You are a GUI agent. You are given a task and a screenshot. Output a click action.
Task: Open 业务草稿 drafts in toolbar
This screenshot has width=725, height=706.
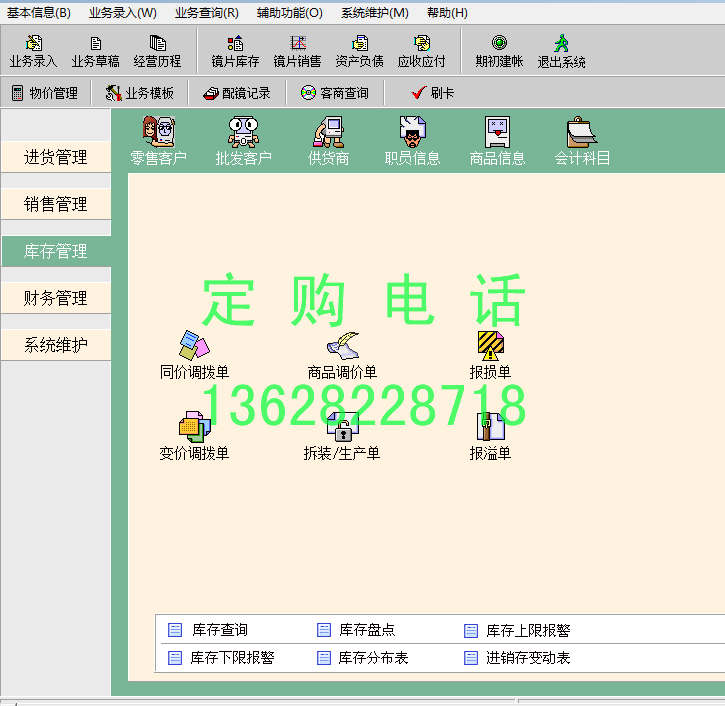(x=95, y=51)
